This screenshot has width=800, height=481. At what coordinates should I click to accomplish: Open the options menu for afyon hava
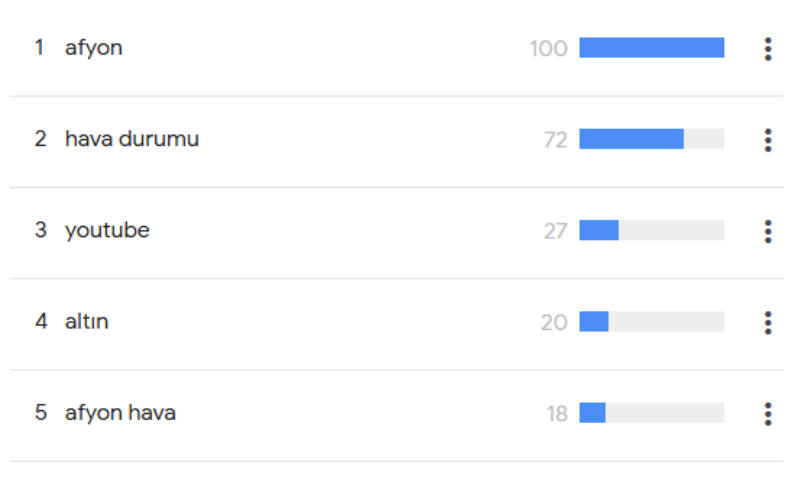click(x=767, y=413)
